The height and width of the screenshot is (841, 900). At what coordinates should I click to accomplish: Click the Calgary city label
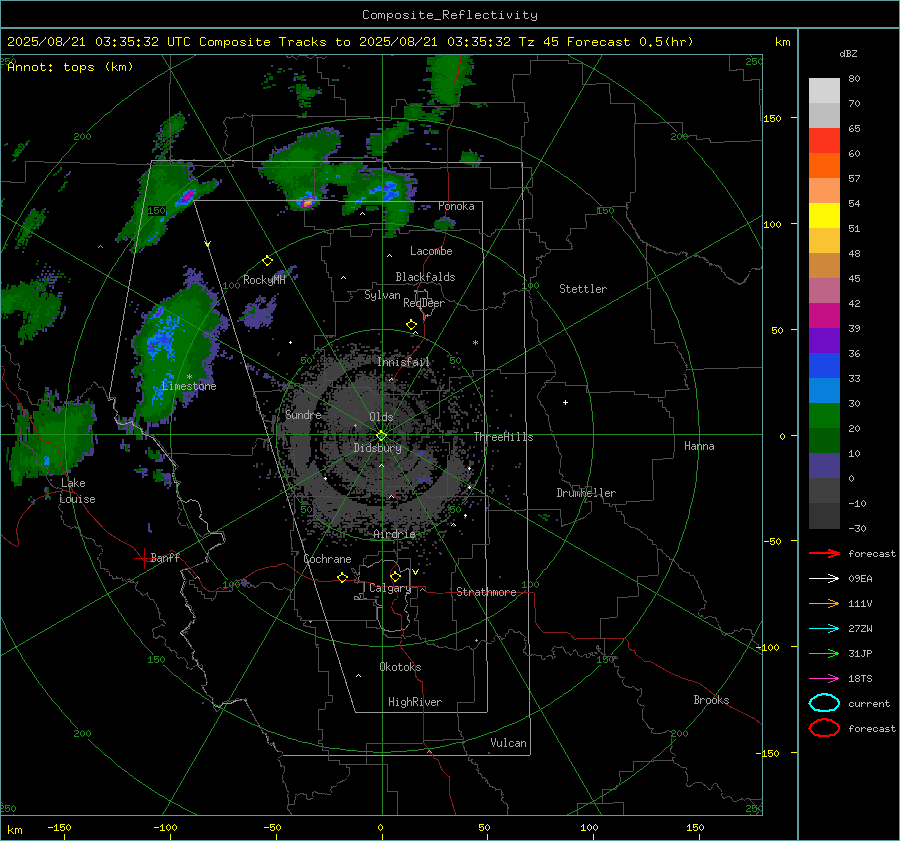pos(390,588)
